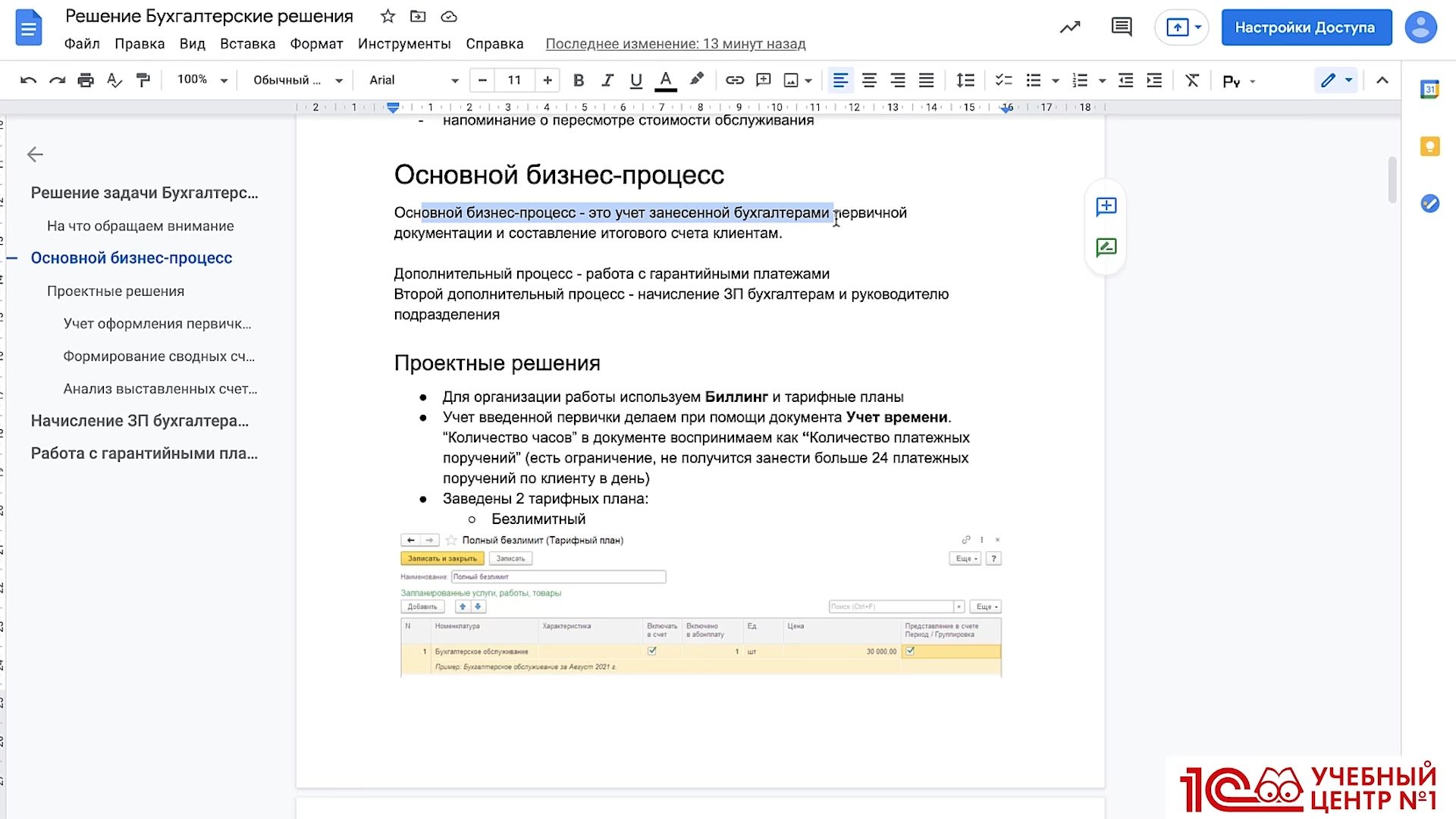1456x819 pixels.
Task: Select the Paint format roller icon
Action: pyautogui.click(x=143, y=80)
